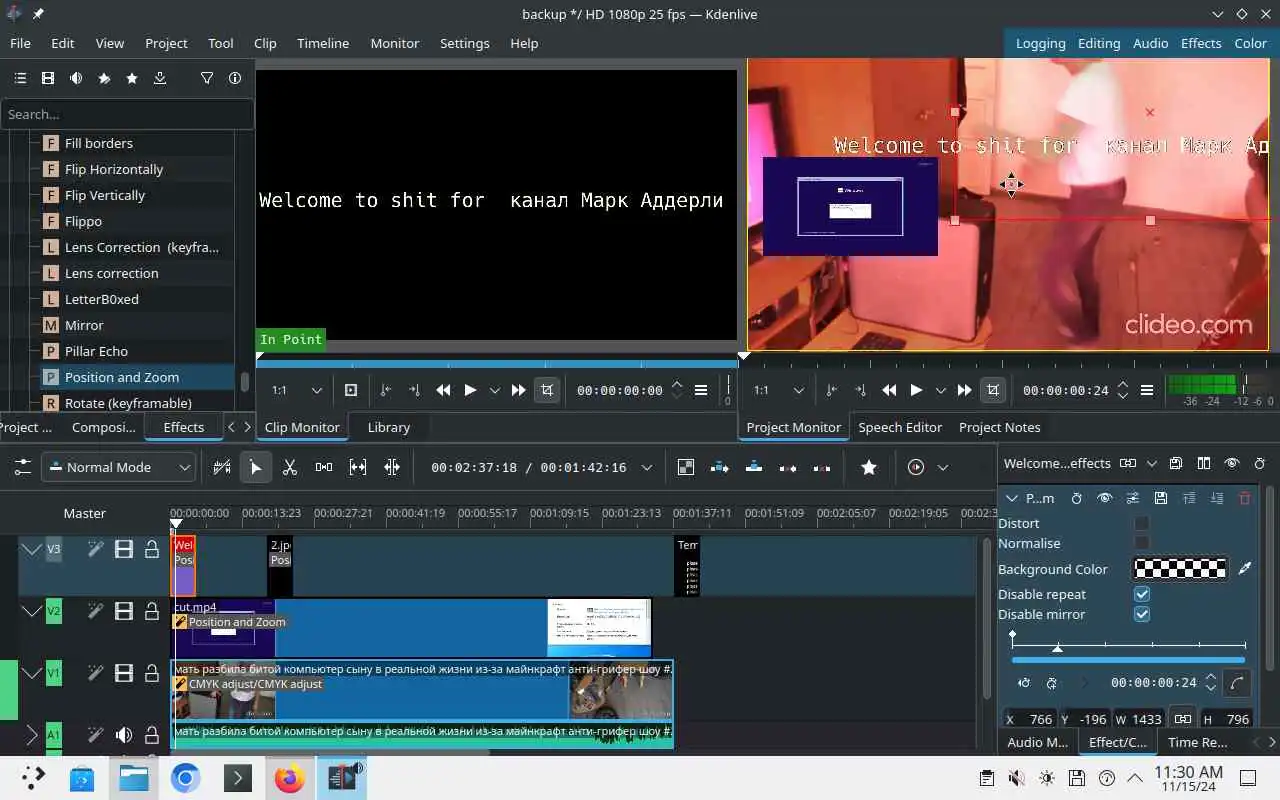The height and width of the screenshot is (800, 1280).
Task: Move the effect up in stack
Action: (1189, 498)
